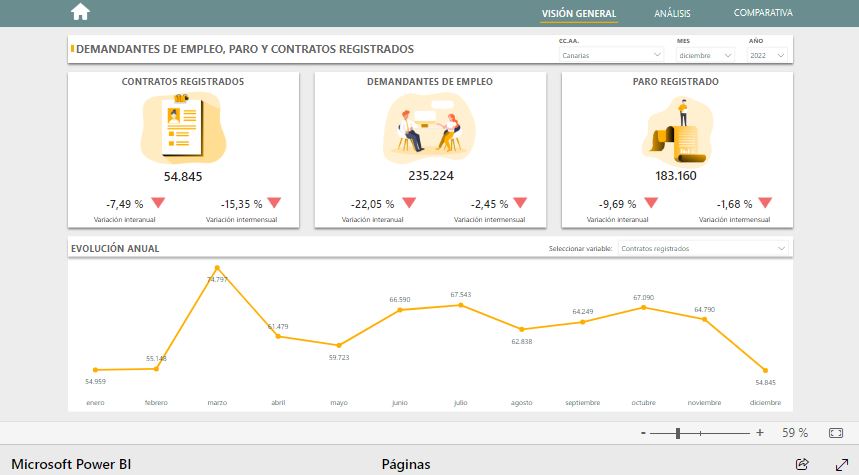859x475 pixels.
Task: Click the febrero axis label
Action: pos(156,403)
